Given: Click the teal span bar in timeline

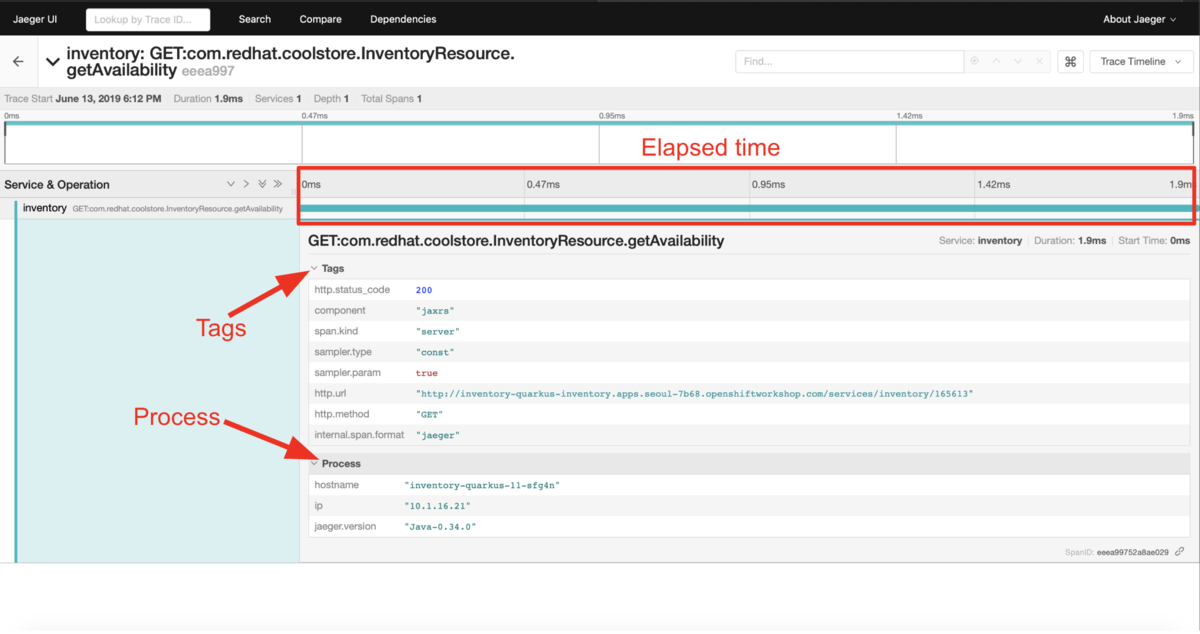Looking at the screenshot, I should tap(746, 208).
